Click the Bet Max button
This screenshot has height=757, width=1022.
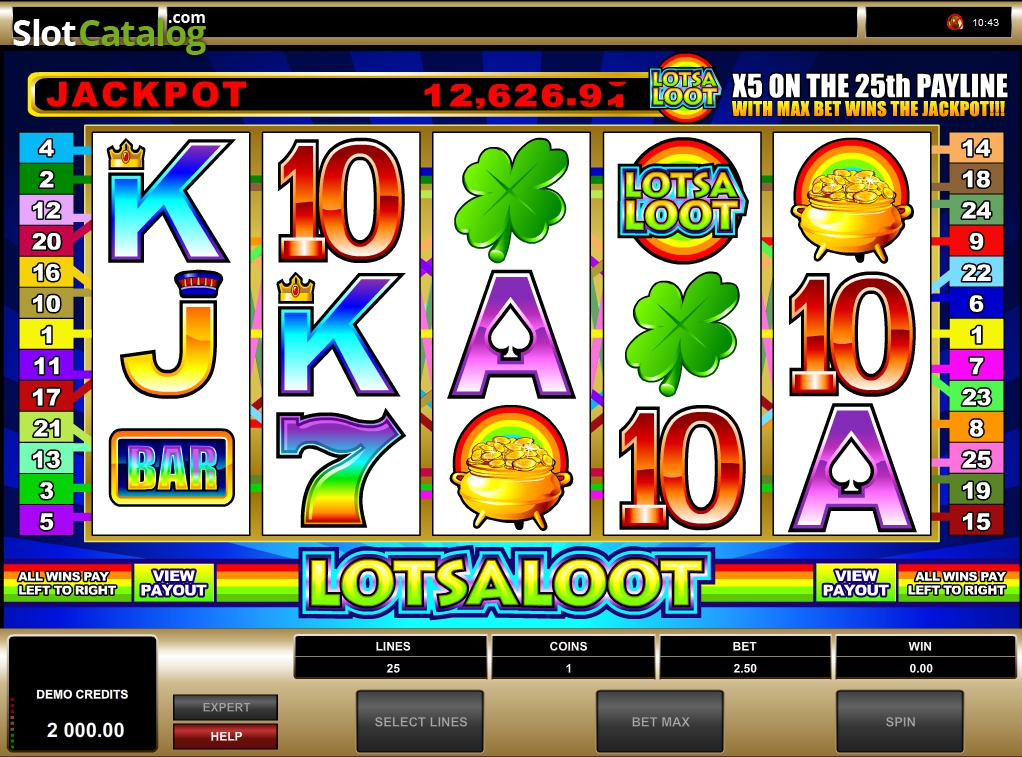[660, 722]
